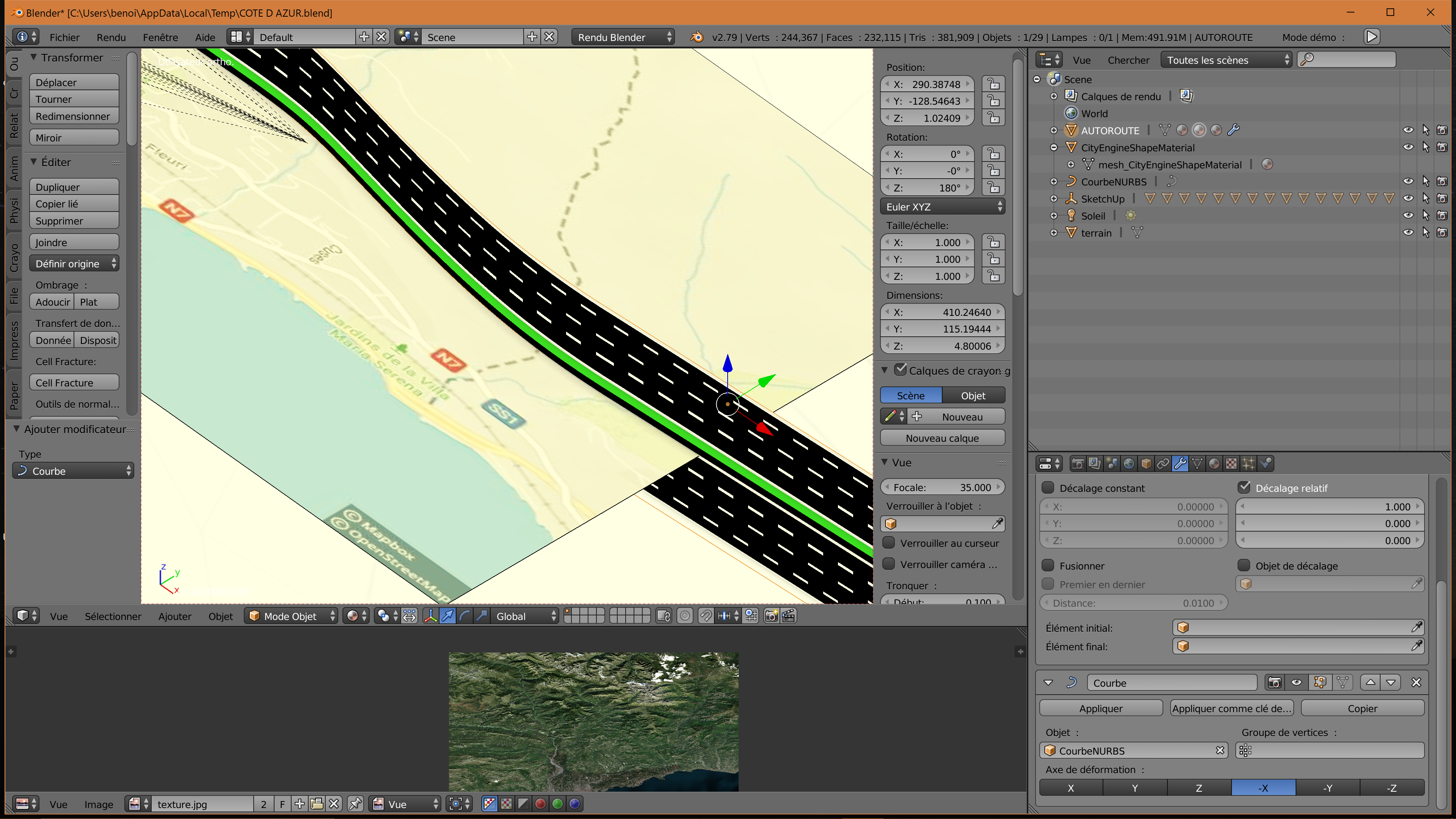Open the Scene properties tab
This screenshot has height=819, width=1456.
click(x=1112, y=463)
